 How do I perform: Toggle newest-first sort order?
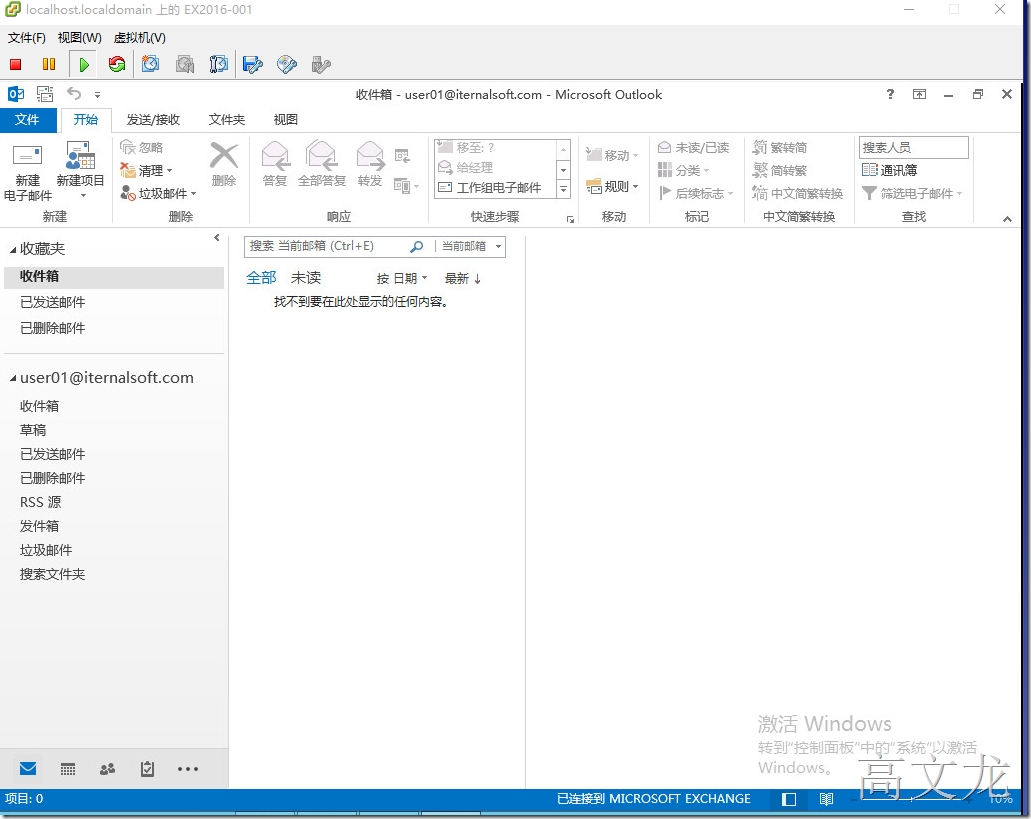463,279
